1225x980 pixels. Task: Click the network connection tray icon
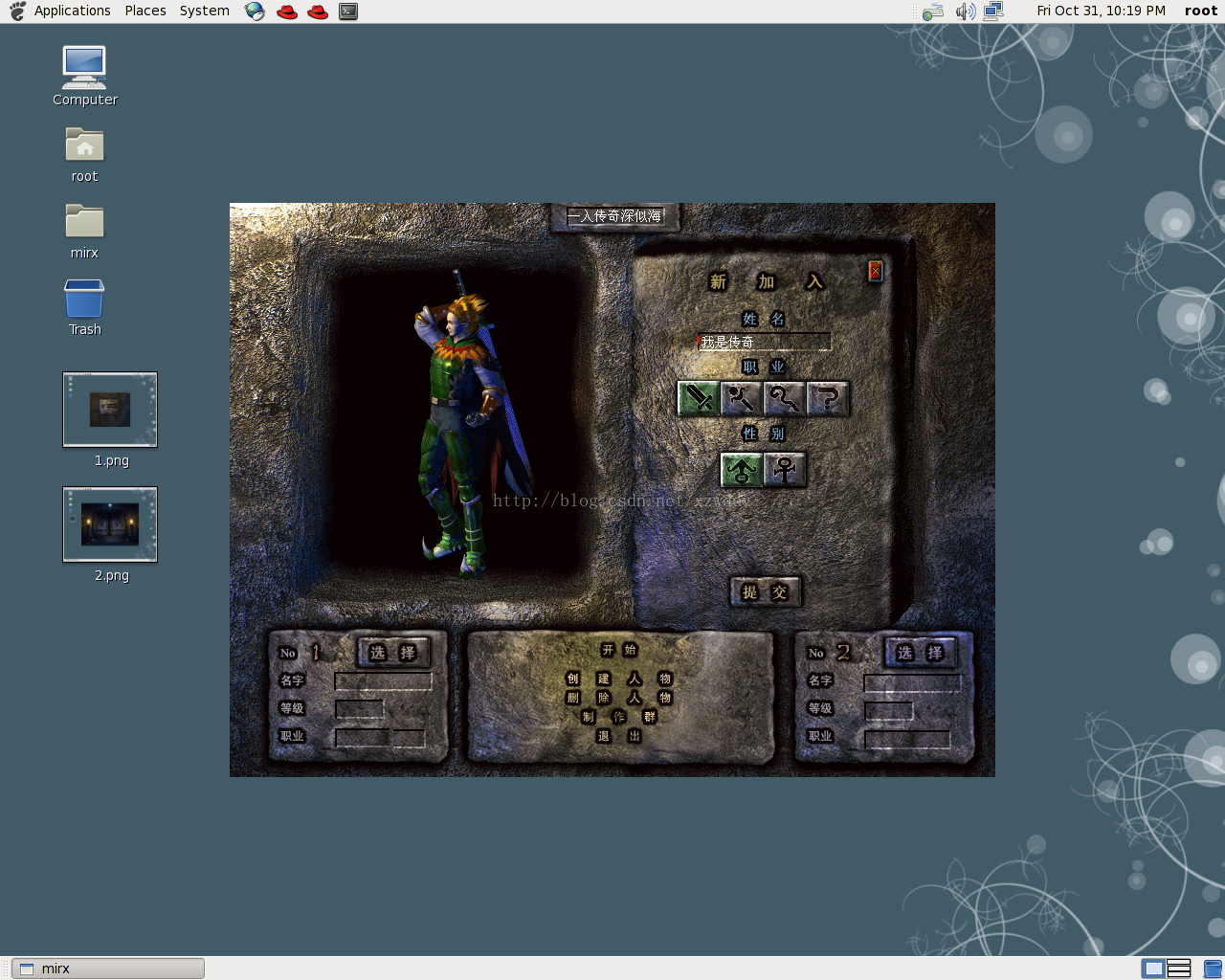[993, 11]
